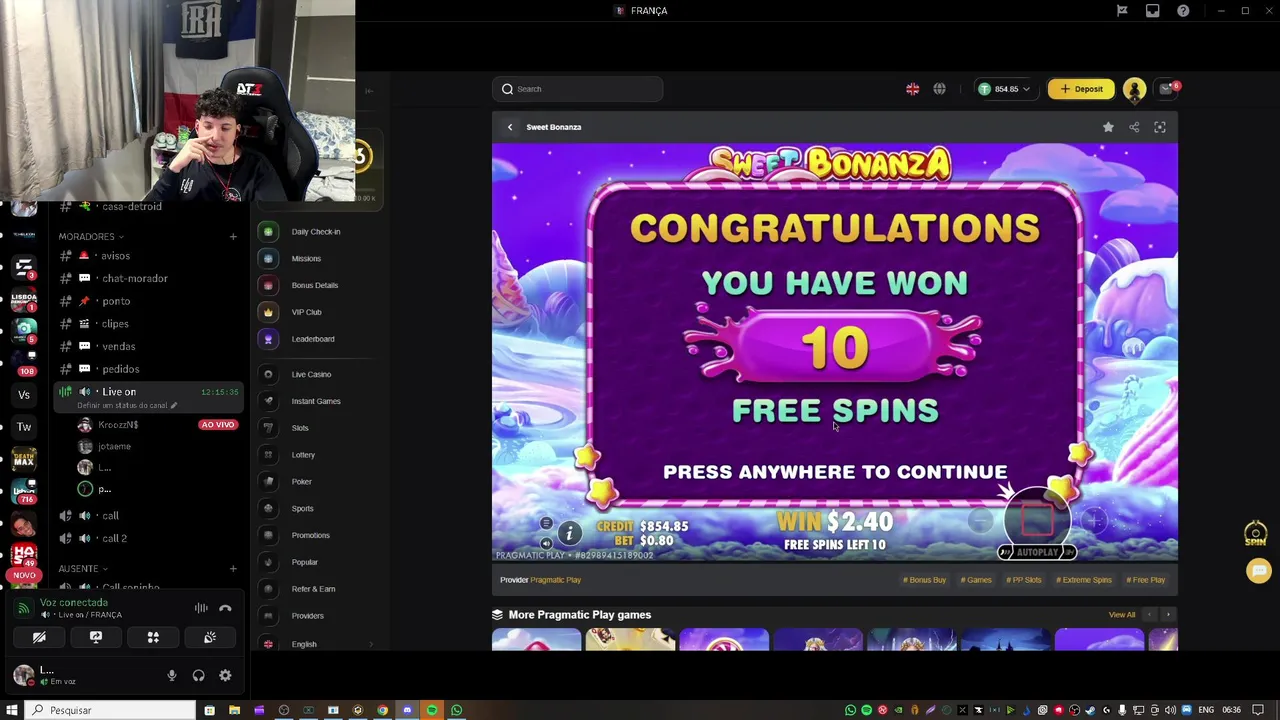Select the Free Play tag
Image resolution: width=1280 pixels, height=720 pixels.
(1146, 580)
